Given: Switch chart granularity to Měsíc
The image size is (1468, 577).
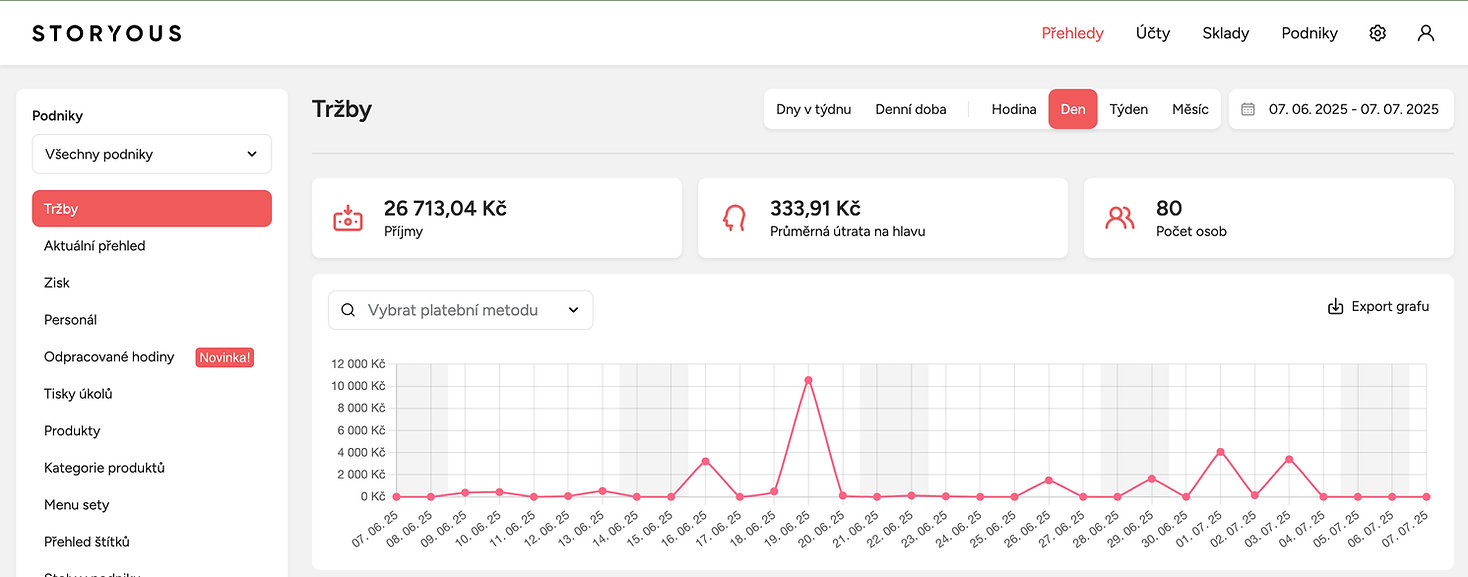Looking at the screenshot, I should [1190, 109].
